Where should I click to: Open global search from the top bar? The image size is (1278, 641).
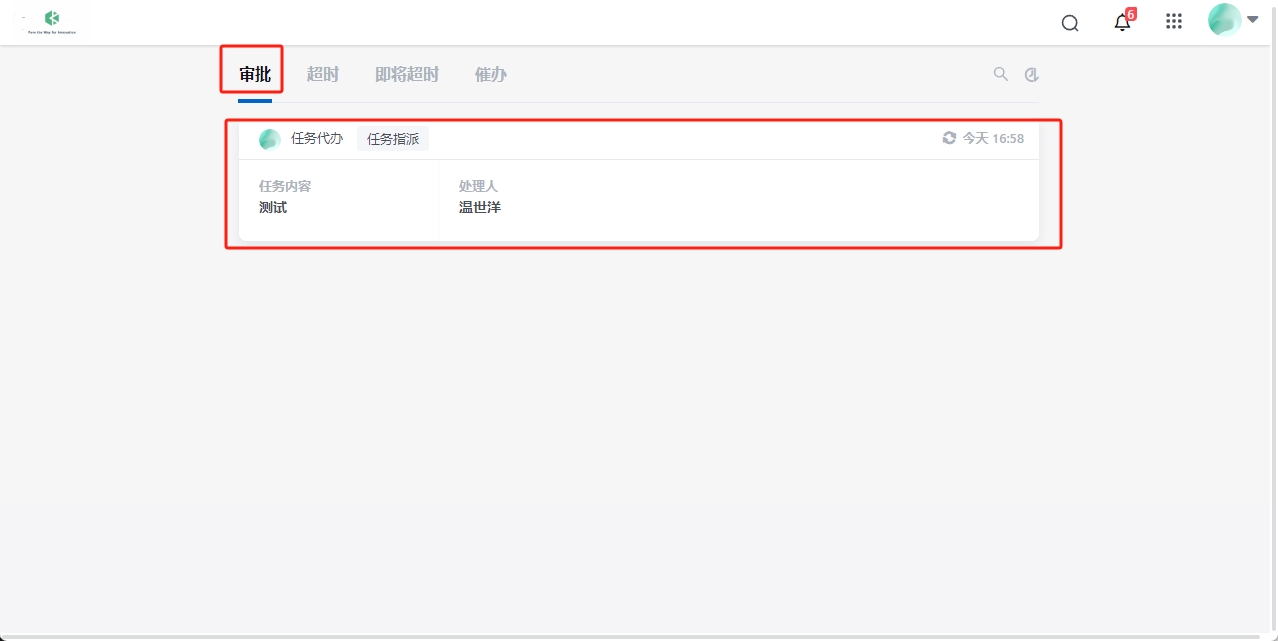(x=1069, y=22)
